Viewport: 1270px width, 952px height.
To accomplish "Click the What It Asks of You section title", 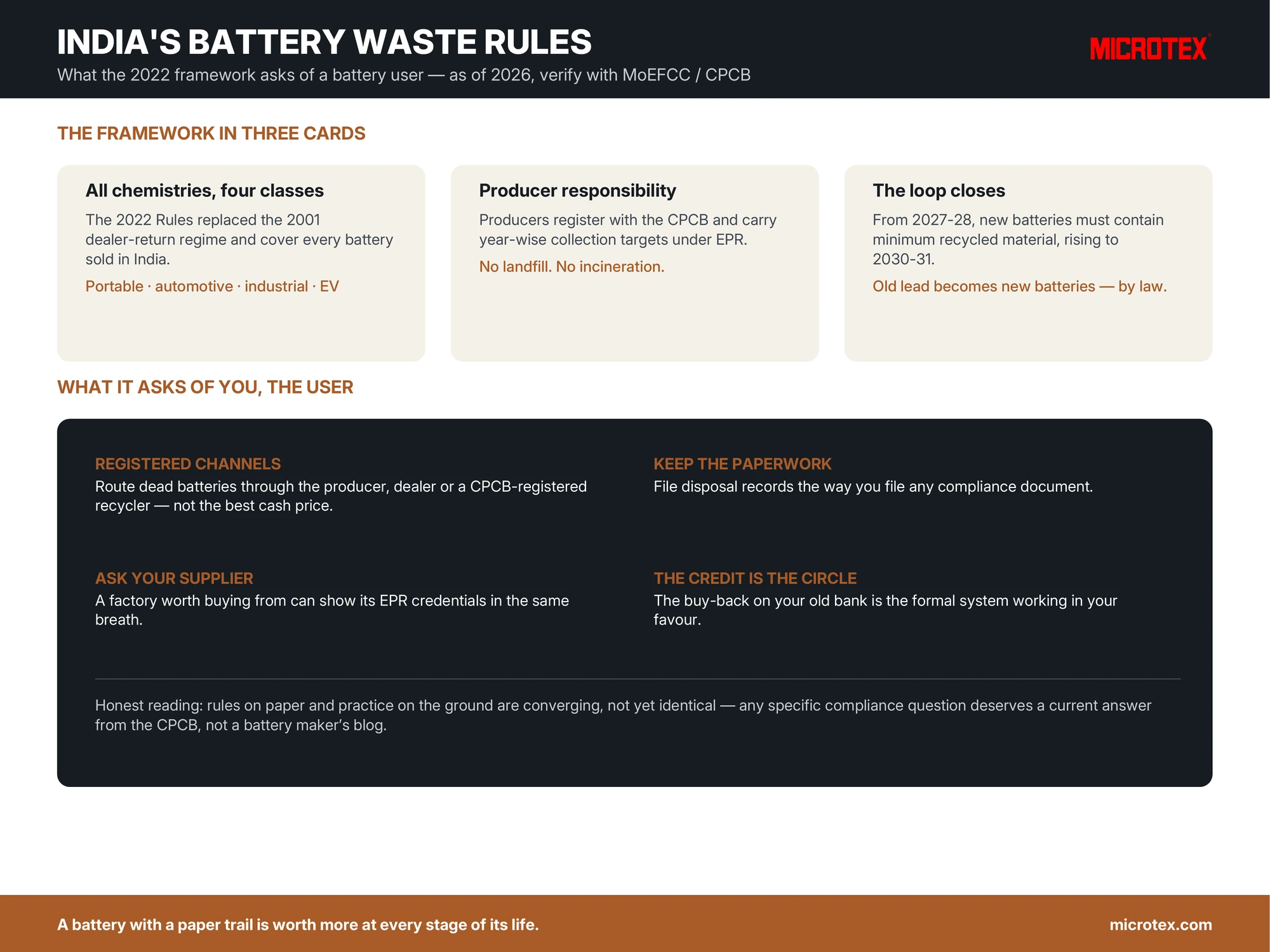I will [x=205, y=387].
